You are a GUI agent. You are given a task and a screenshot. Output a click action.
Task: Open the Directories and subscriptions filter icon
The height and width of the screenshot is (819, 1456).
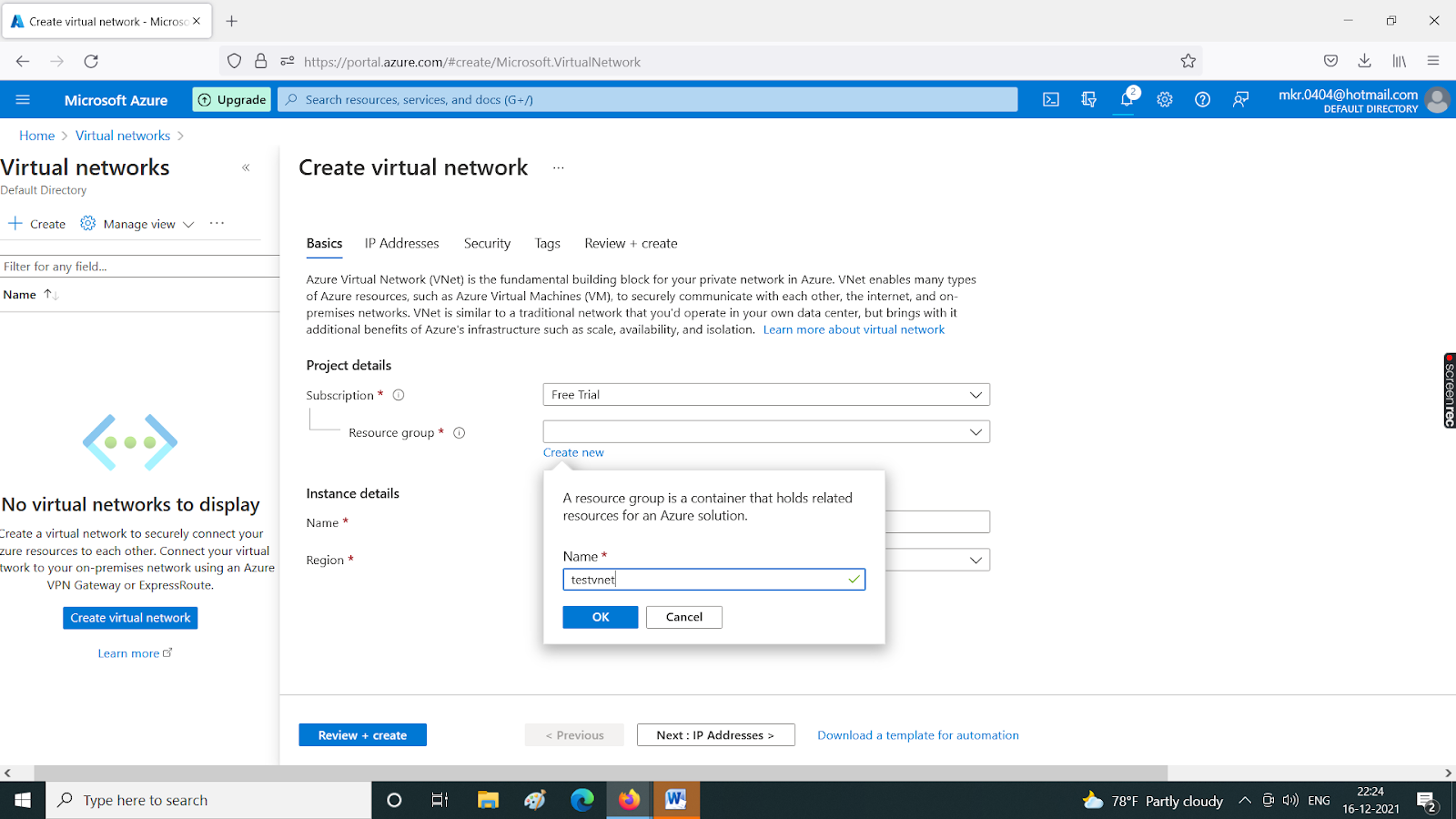[1088, 100]
